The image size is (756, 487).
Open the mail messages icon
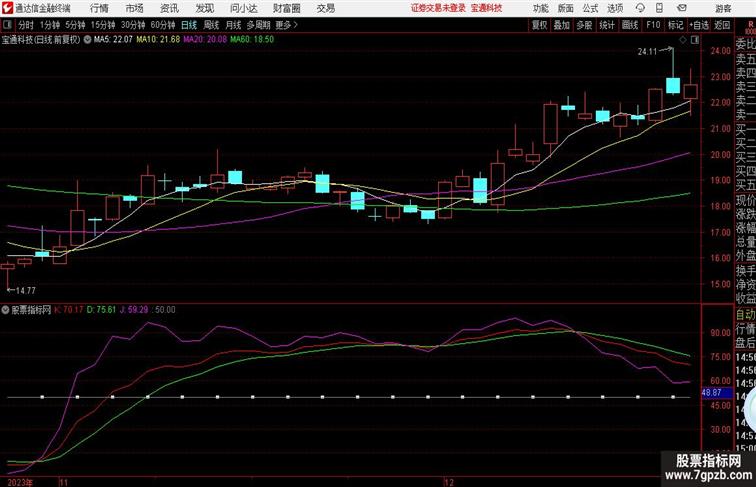click(x=682, y=8)
